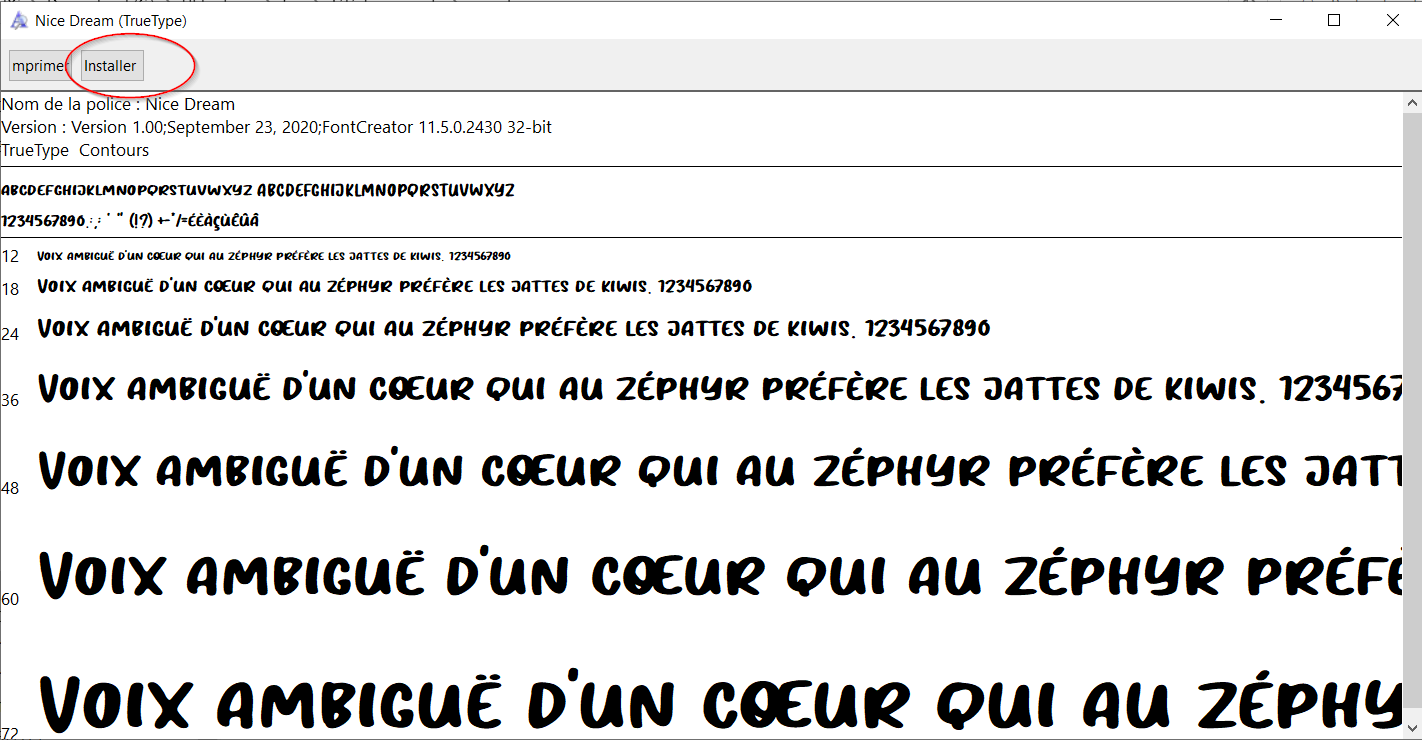Maximize the Nice Dream font window

[1333, 20]
